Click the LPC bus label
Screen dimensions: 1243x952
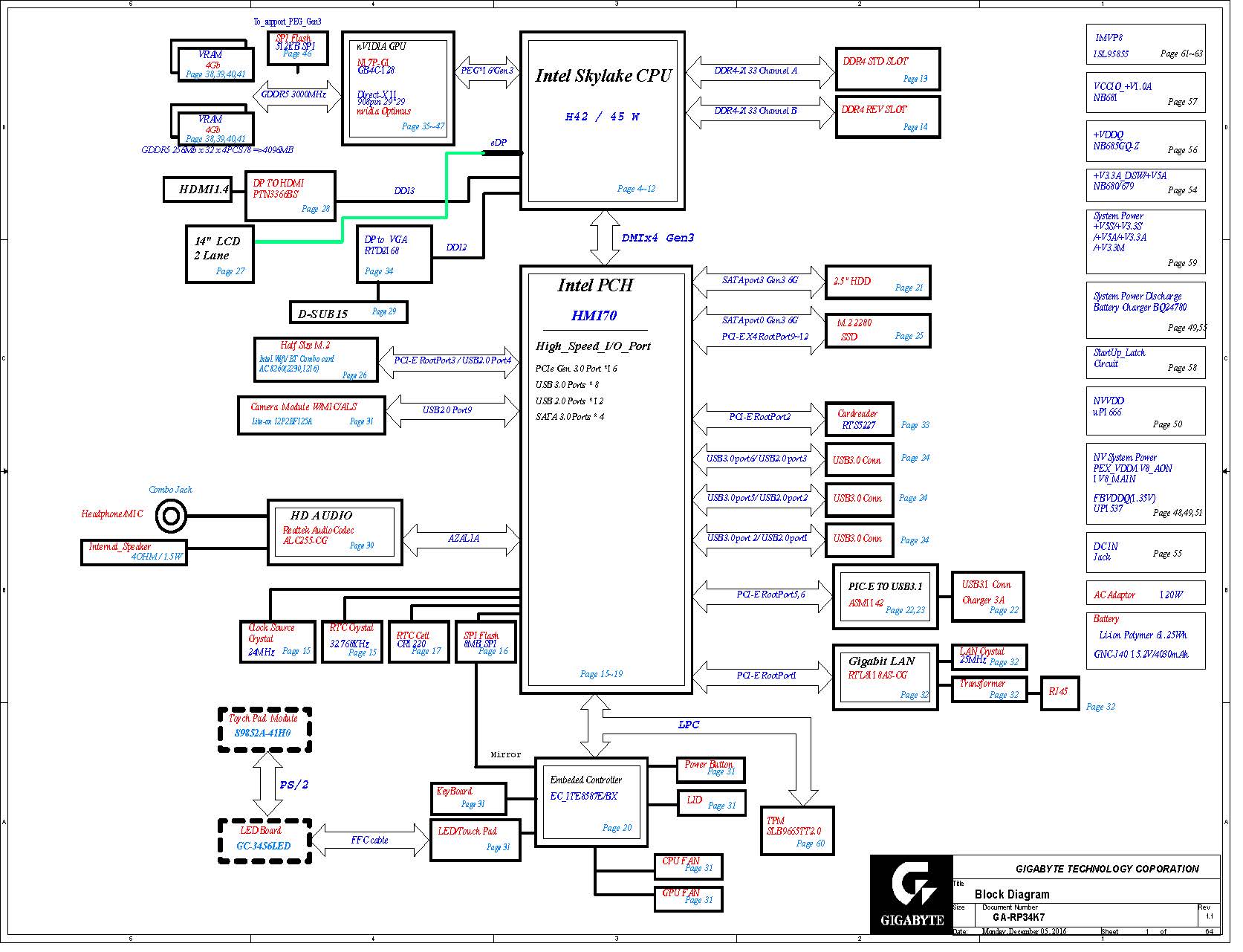coord(689,725)
